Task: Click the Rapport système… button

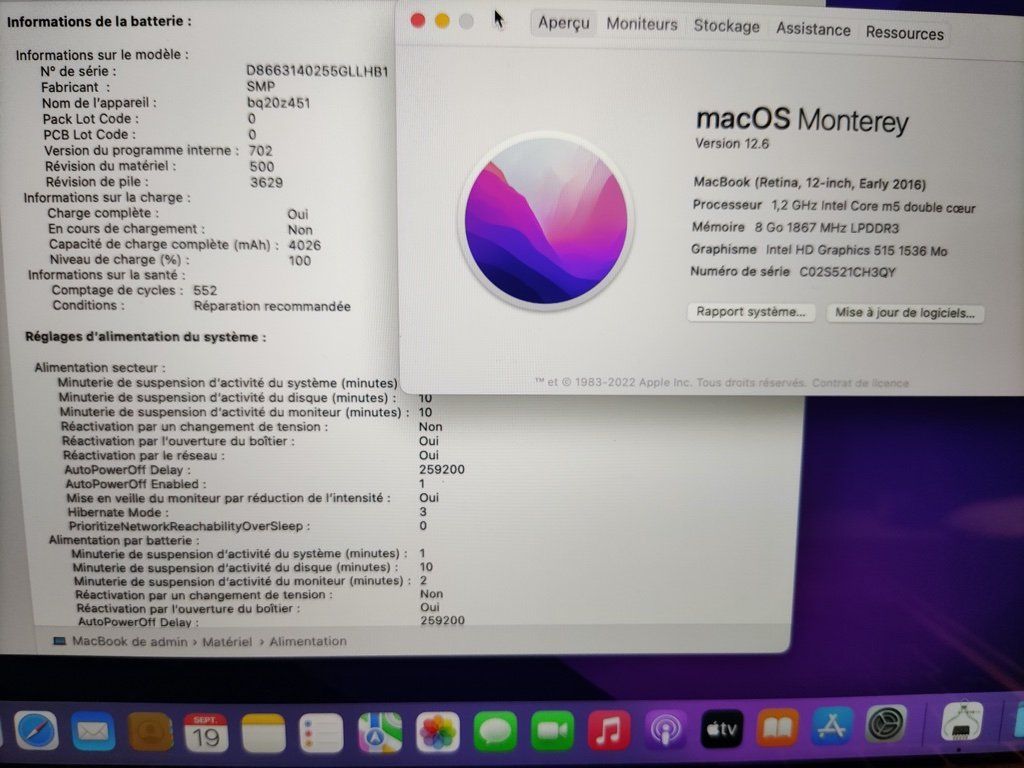Action: pos(750,312)
